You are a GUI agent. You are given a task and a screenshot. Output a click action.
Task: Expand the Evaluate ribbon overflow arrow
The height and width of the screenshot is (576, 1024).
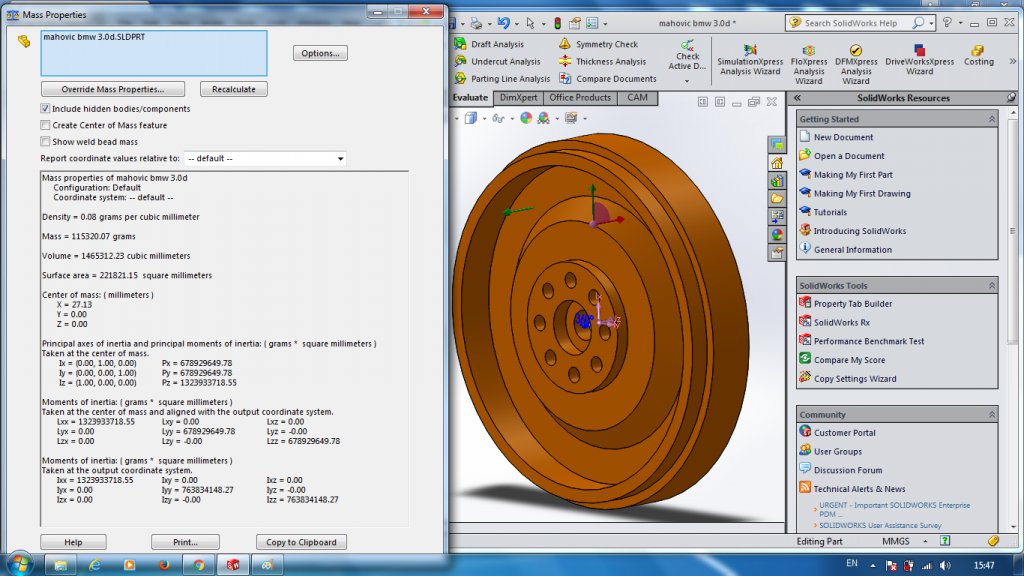[x=1012, y=61]
